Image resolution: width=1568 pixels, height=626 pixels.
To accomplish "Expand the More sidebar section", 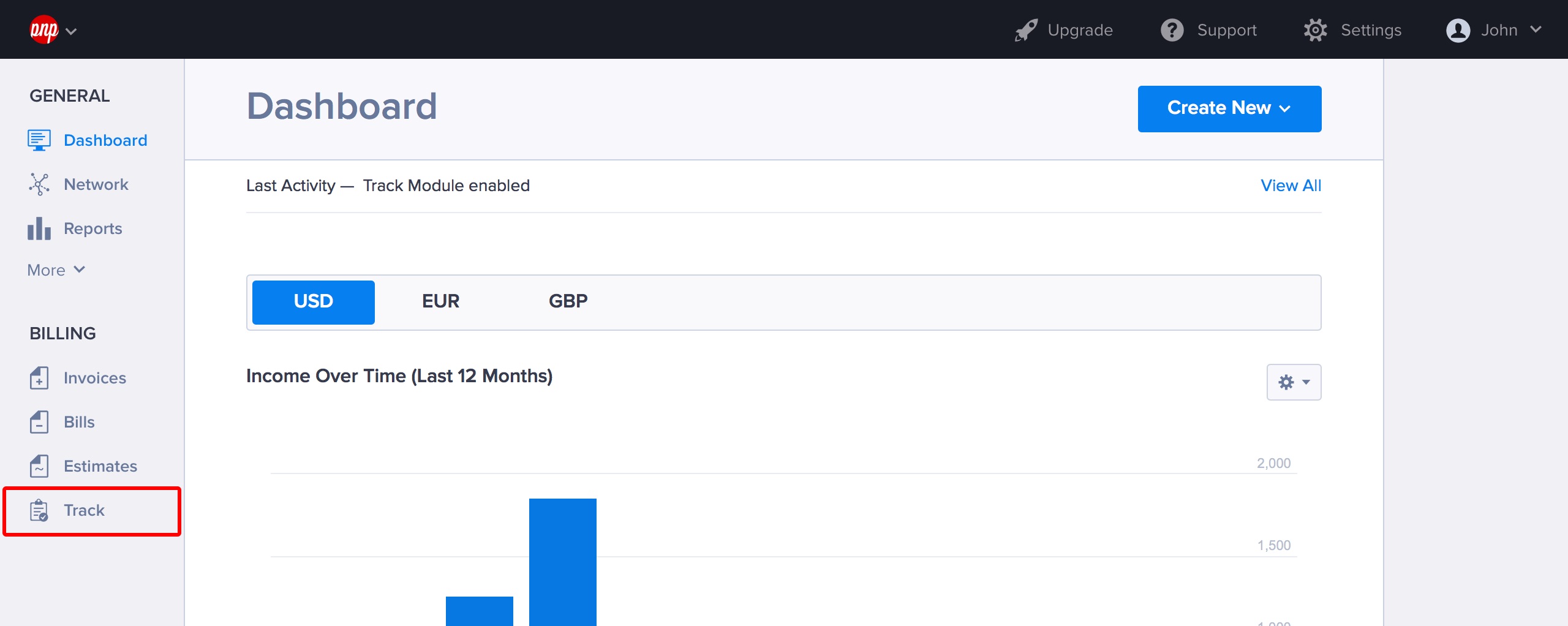I will pyautogui.click(x=56, y=270).
